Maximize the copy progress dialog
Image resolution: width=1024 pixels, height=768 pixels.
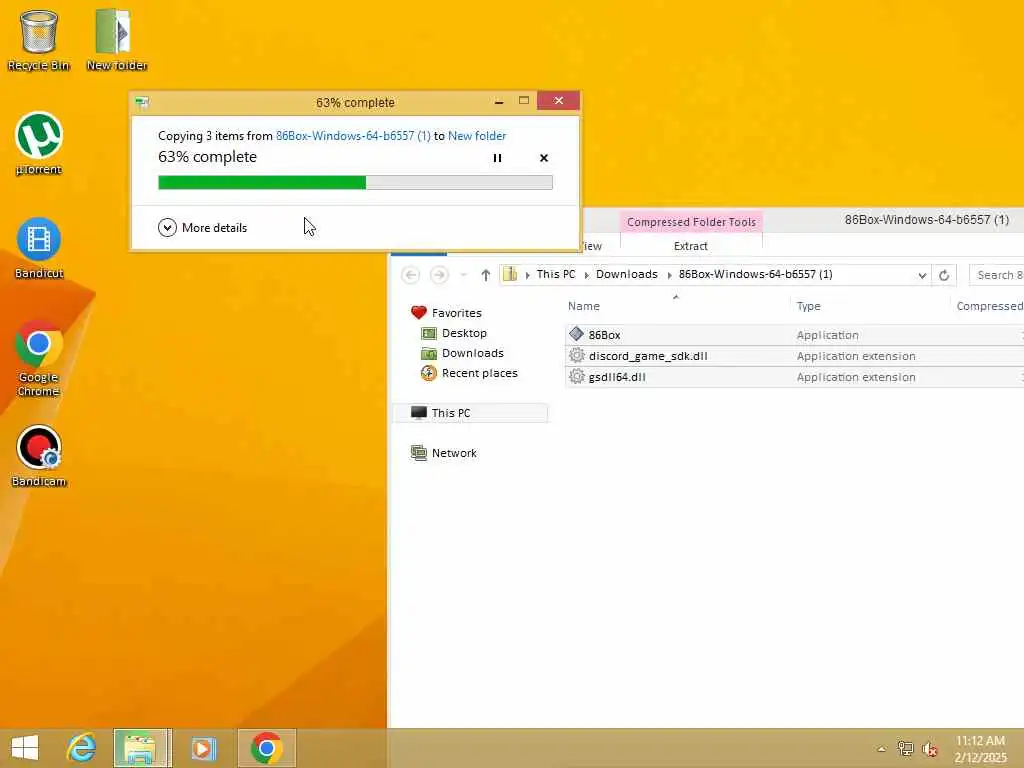pos(524,101)
